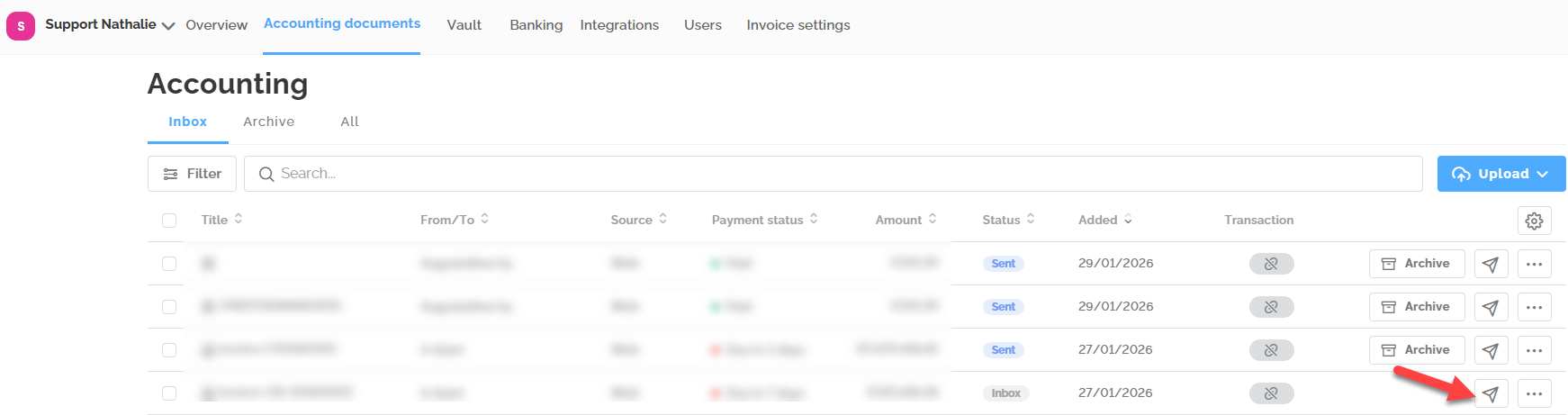Sort the table by Status
The image size is (1568, 415).
[1009, 220]
